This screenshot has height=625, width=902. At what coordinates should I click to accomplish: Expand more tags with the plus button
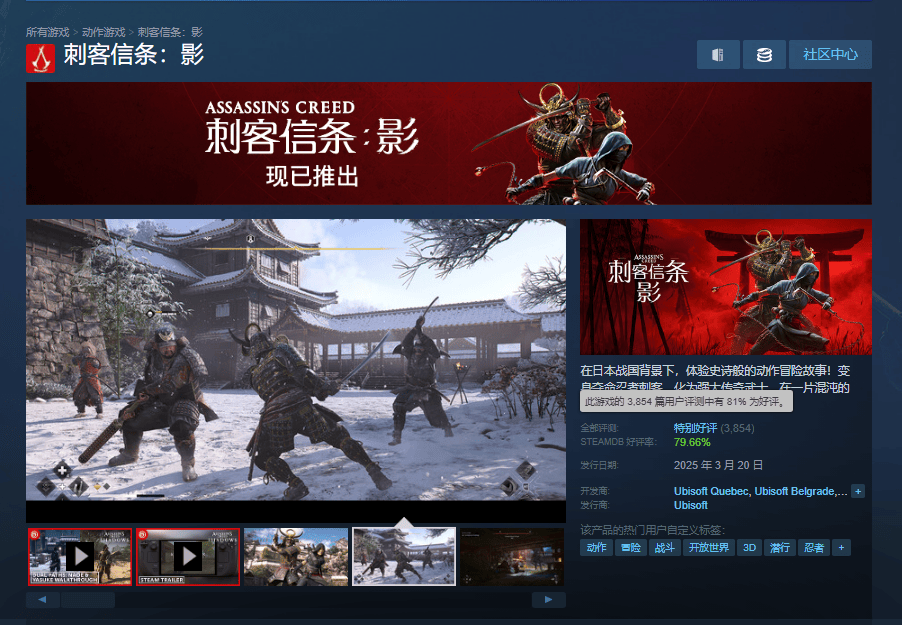(x=841, y=548)
